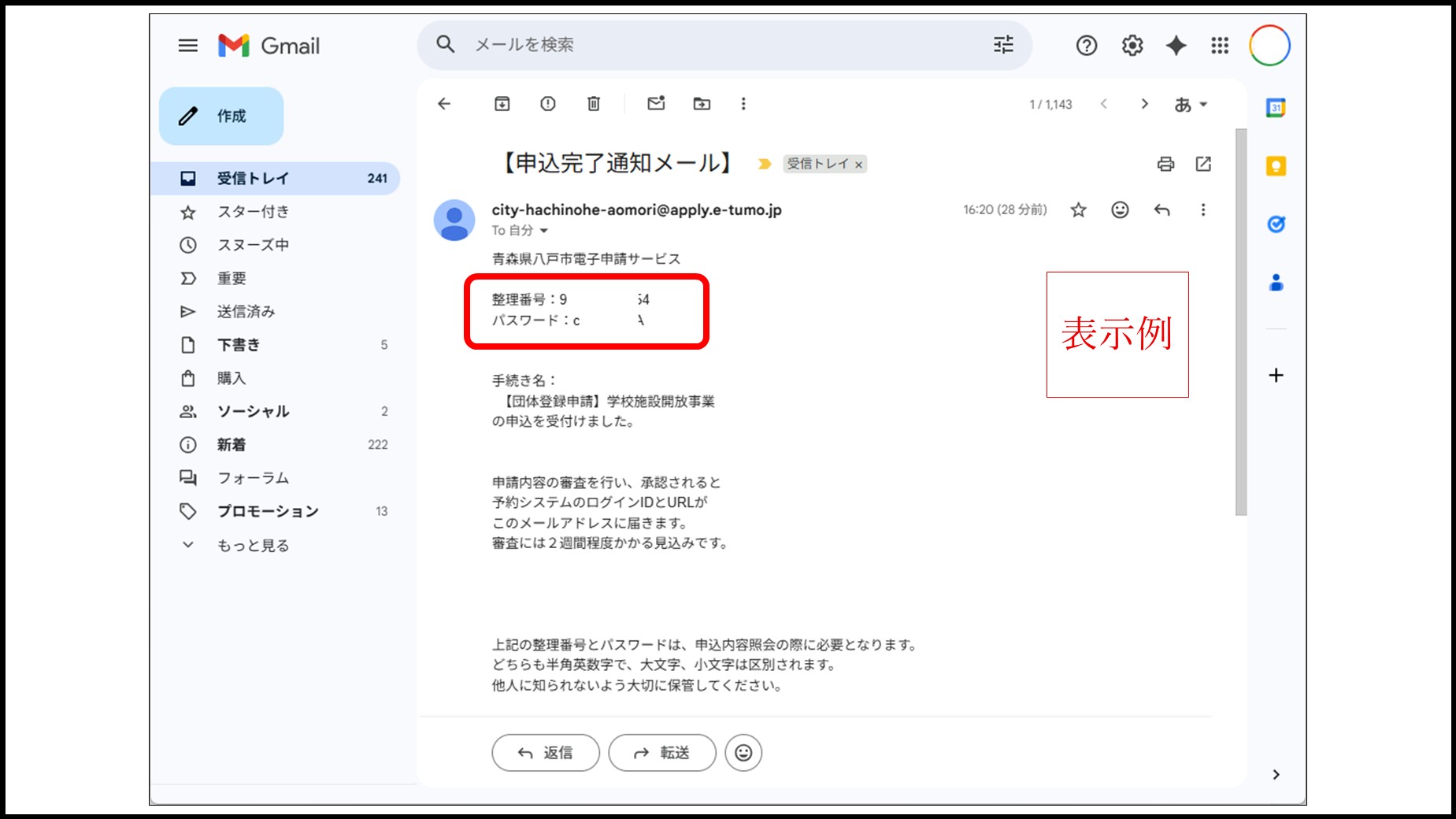Screen dimensions: 1456x819
Task: Report the email as spam
Action: click(x=547, y=103)
